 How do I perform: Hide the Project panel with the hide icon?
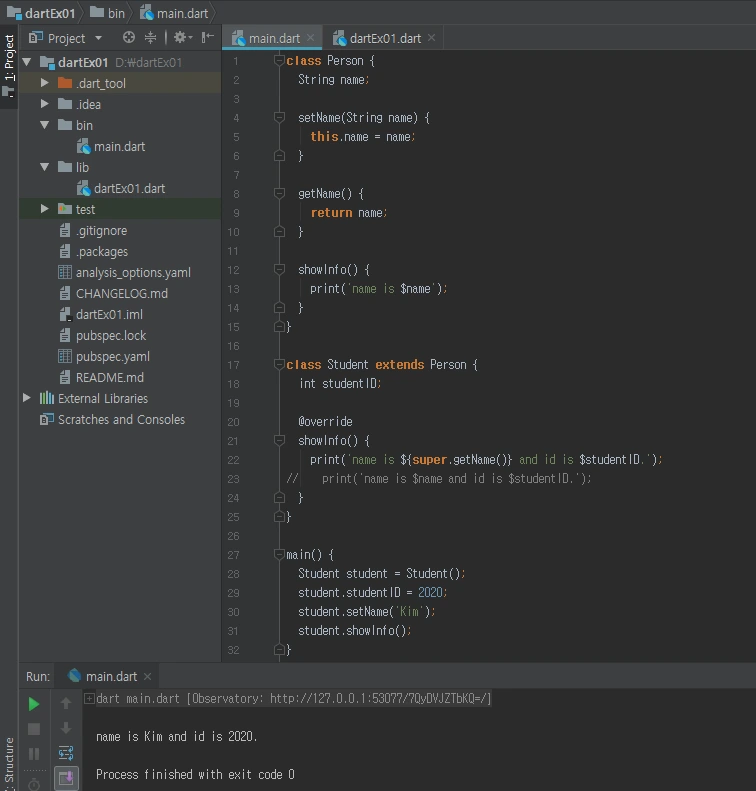coord(207,38)
